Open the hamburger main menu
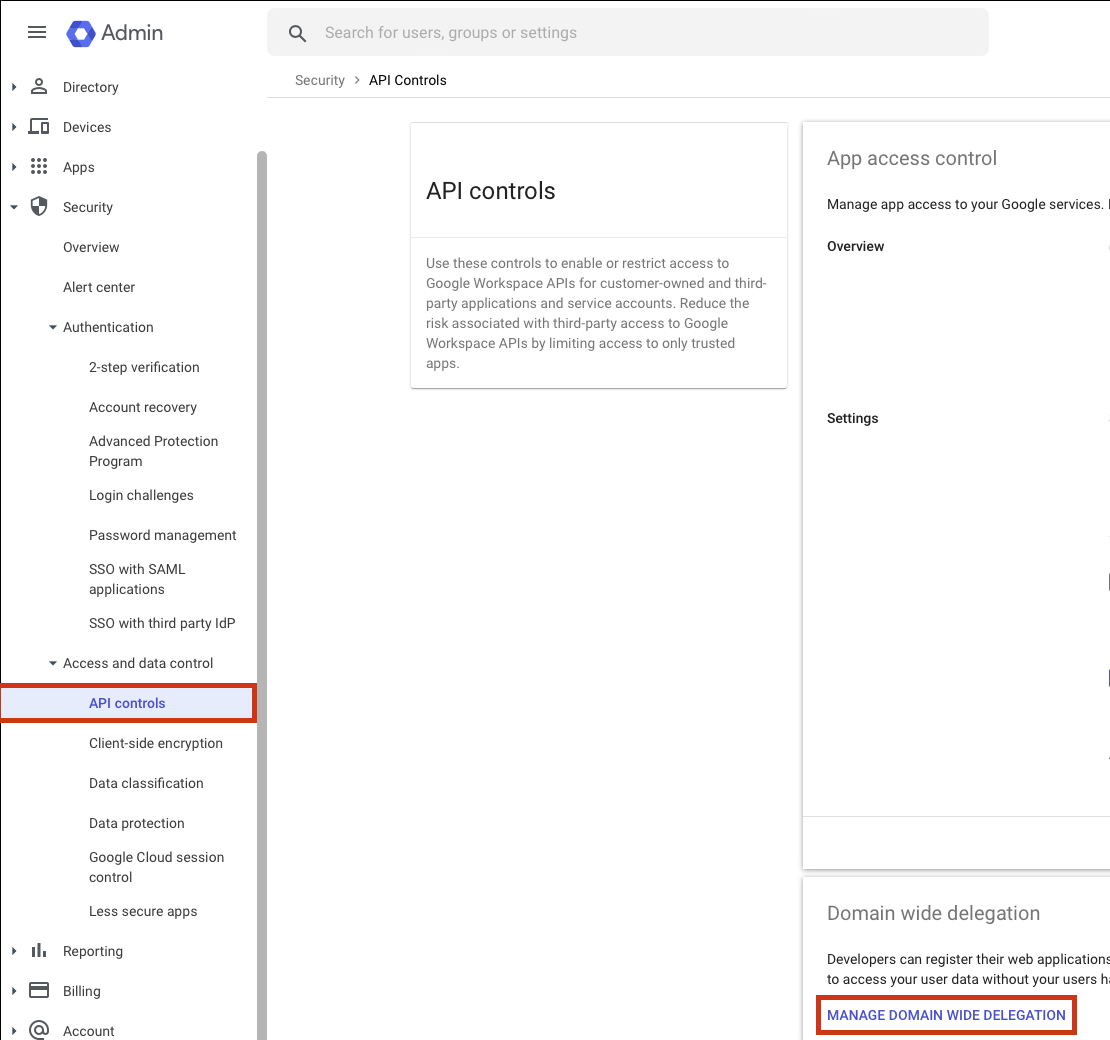Image resolution: width=1110 pixels, height=1040 pixels. pos(37,33)
